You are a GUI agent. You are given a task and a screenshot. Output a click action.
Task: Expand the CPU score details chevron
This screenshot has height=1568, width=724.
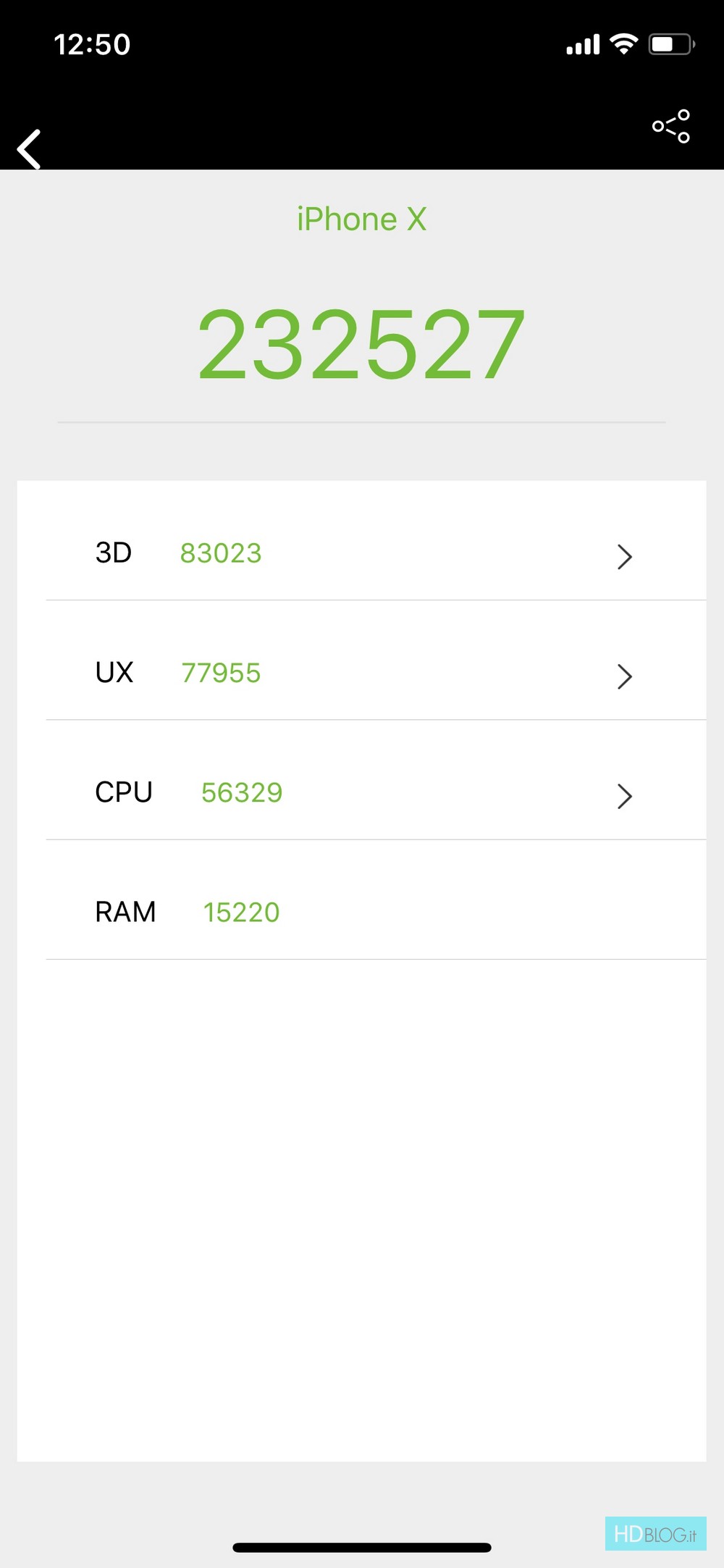(624, 796)
